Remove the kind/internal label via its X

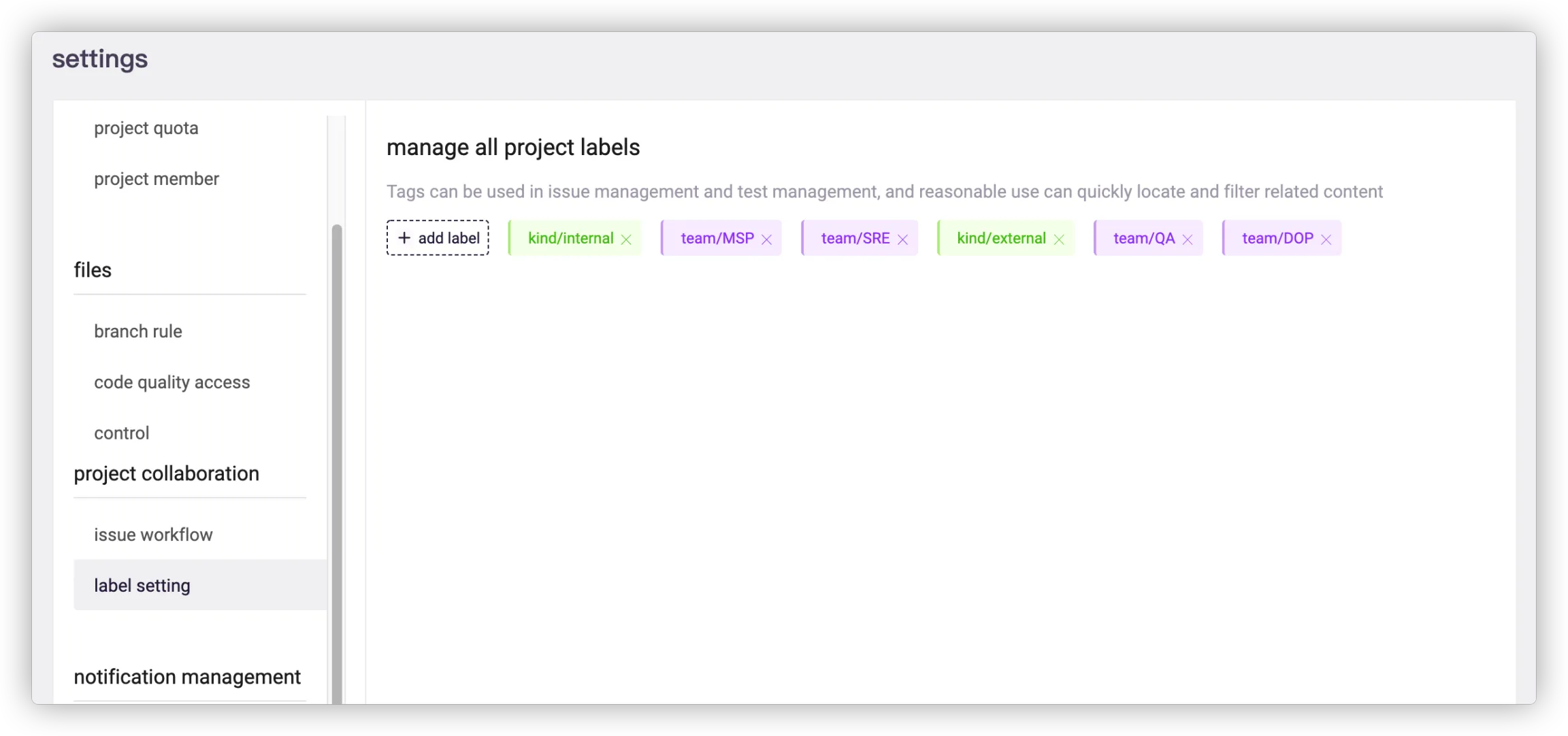(x=626, y=239)
